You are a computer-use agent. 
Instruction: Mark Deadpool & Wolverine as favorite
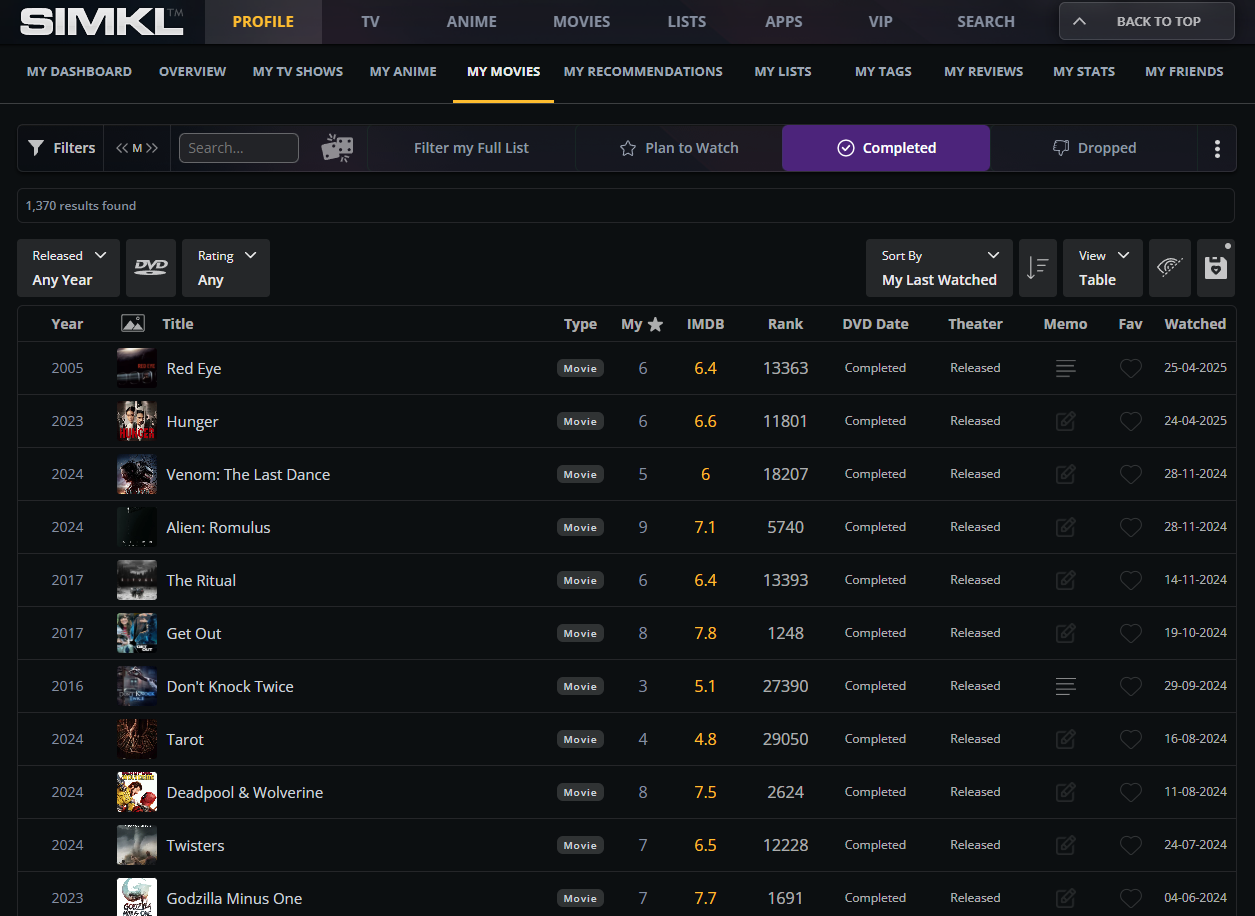coord(1130,792)
